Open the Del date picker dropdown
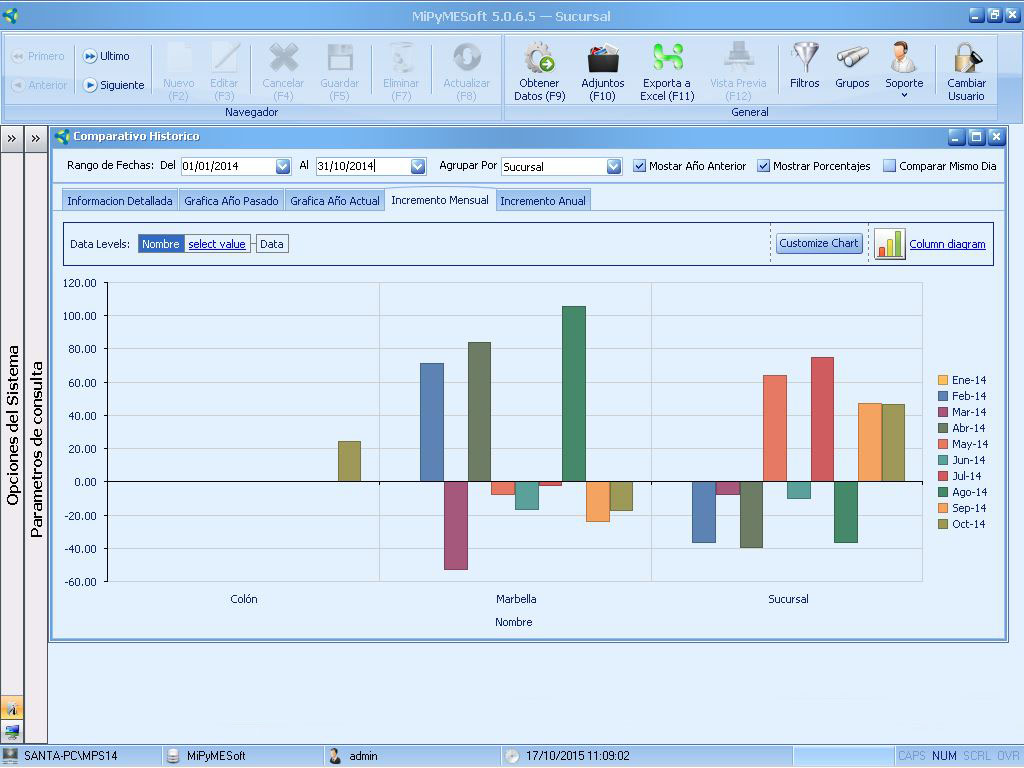Image resolution: width=1024 pixels, height=768 pixels. coord(283,167)
